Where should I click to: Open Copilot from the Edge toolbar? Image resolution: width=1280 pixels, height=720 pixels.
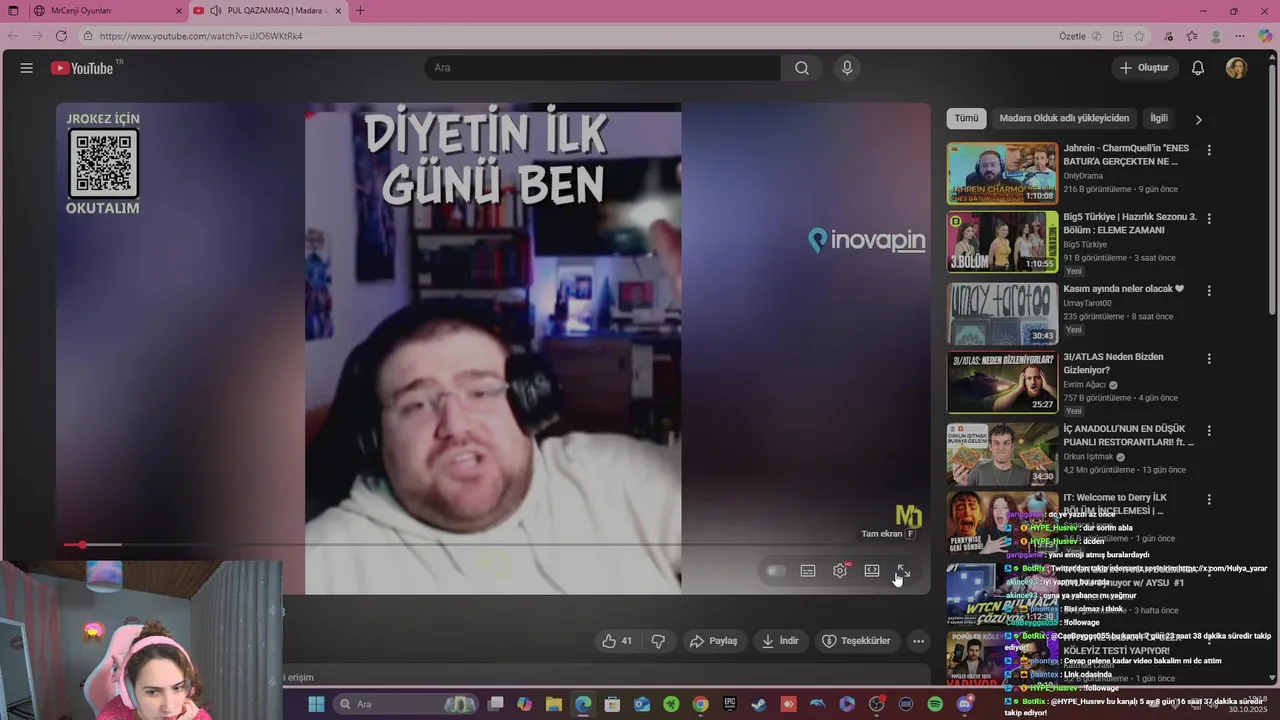point(1265,36)
